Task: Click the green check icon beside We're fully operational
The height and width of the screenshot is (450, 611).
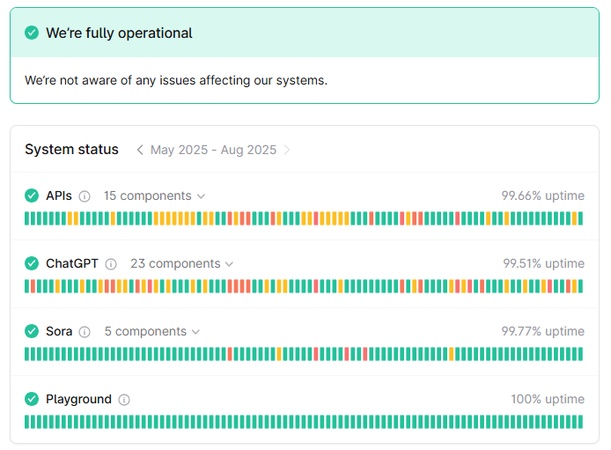Action: tap(32, 33)
